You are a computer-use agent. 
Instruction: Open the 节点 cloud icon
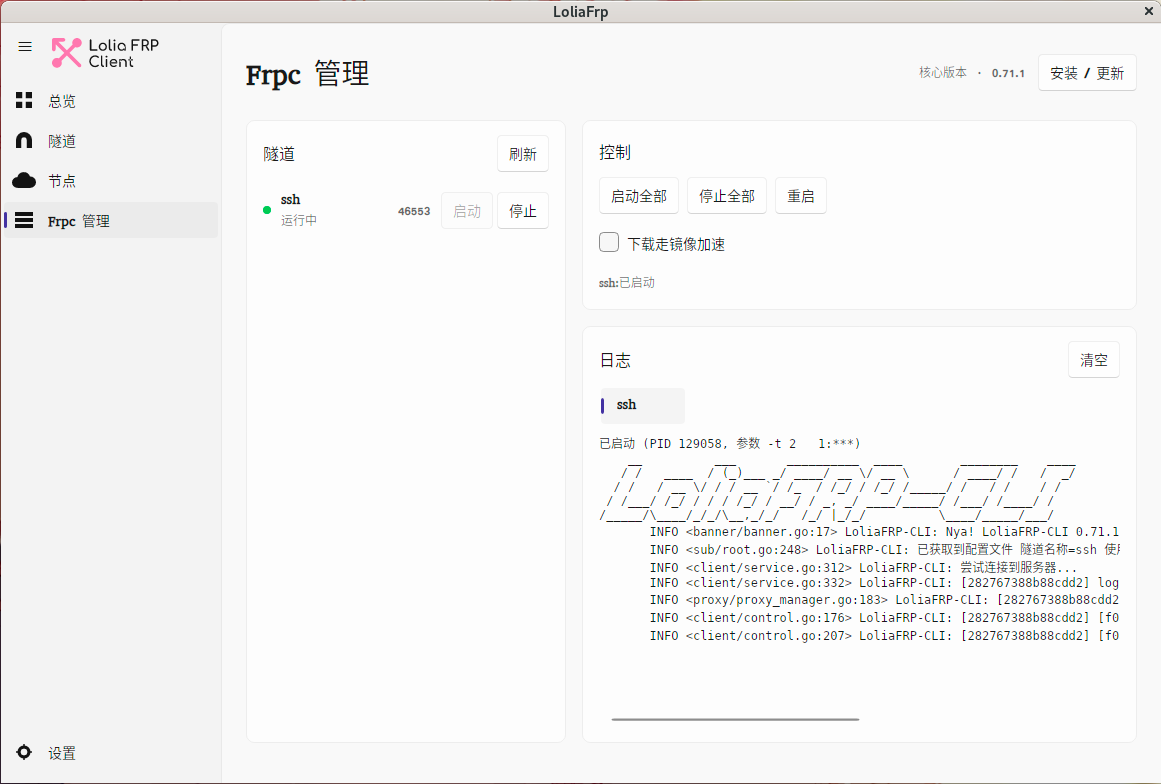pyautogui.click(x=24, y=180)
